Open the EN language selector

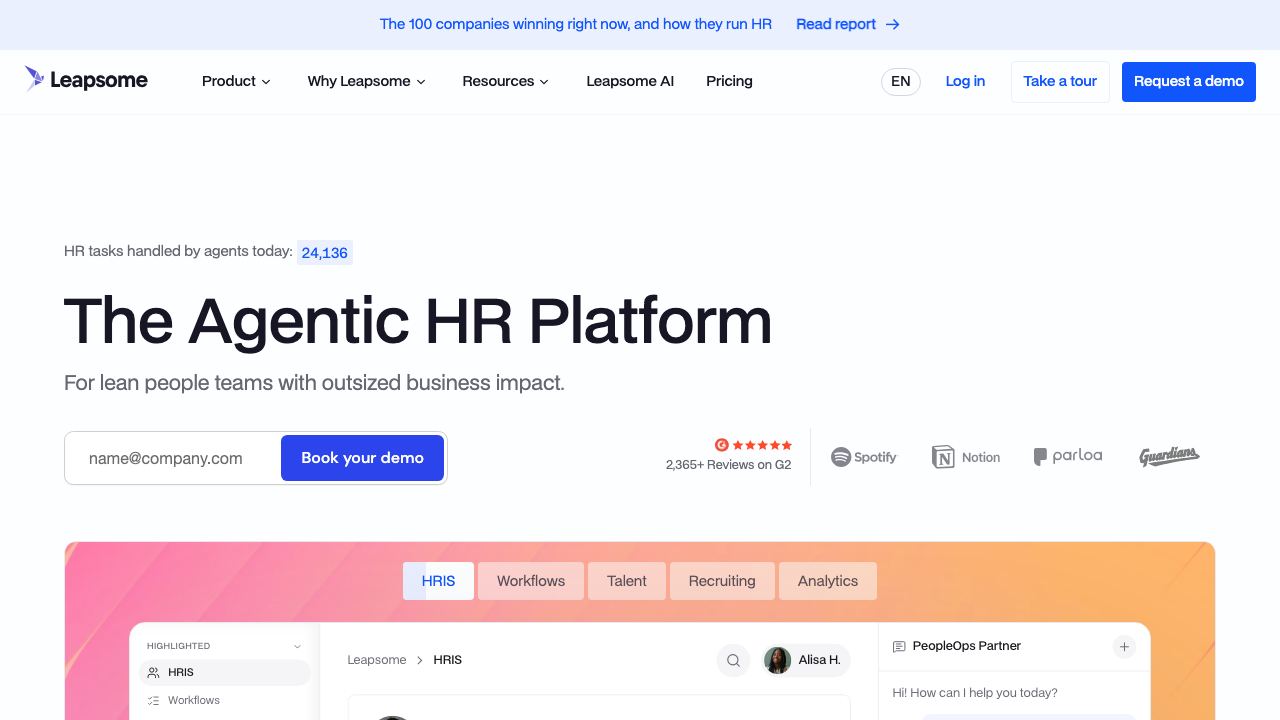pos(901,81)
